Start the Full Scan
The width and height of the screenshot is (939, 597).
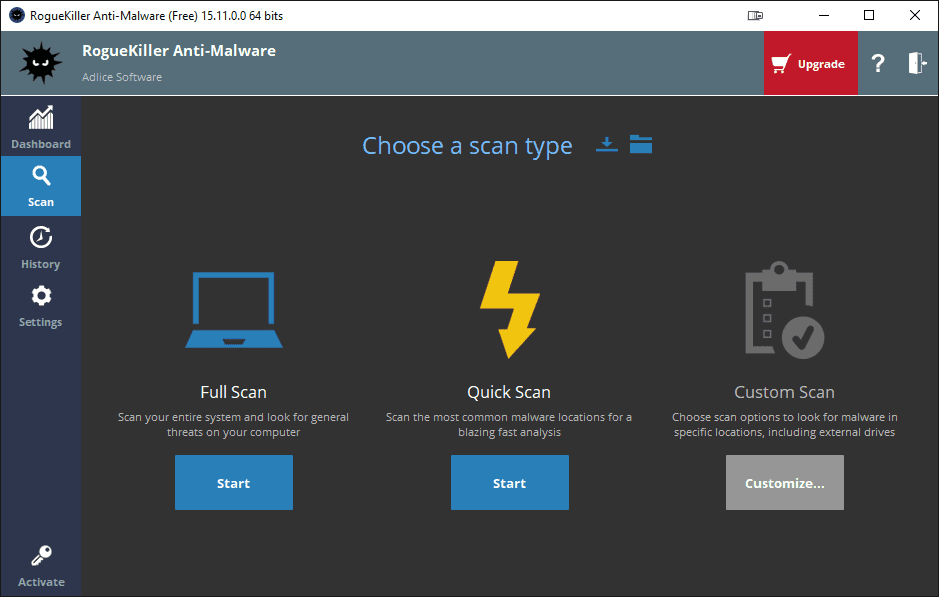pos(234,483)
